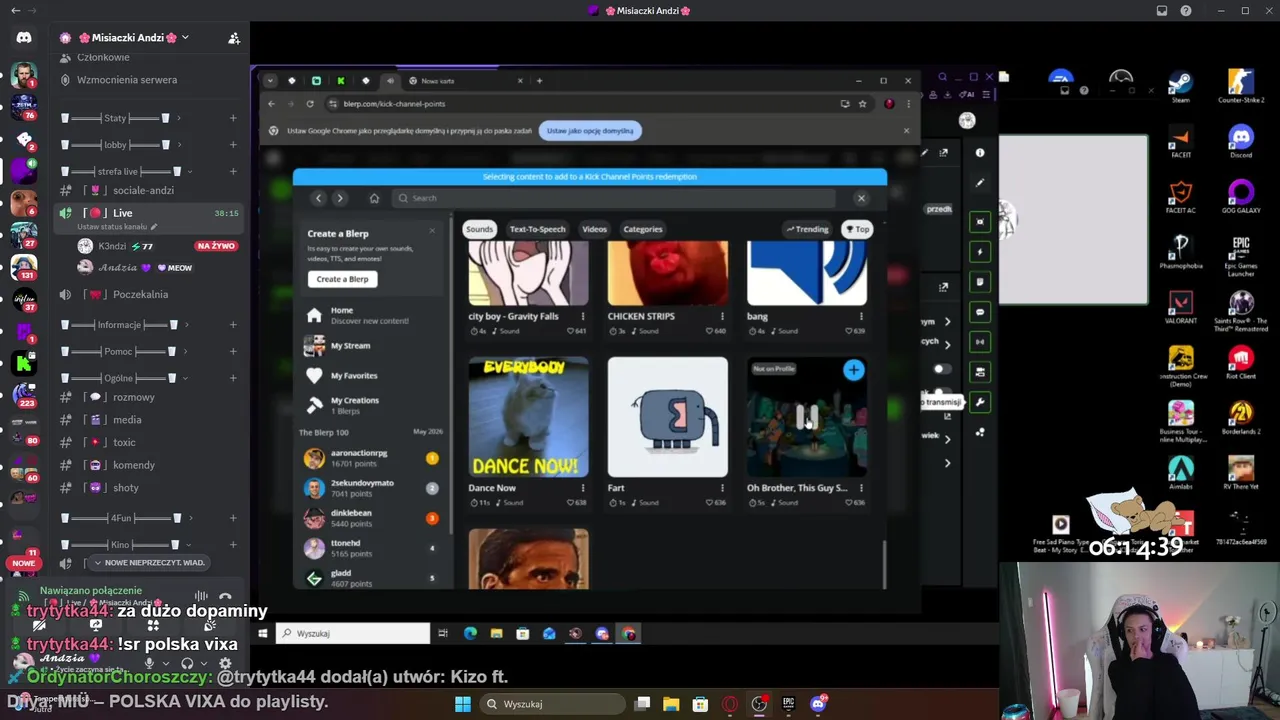The image size is (1280, 720).
Task: Add channel to Ogólne category with plus
Action: 233,378
